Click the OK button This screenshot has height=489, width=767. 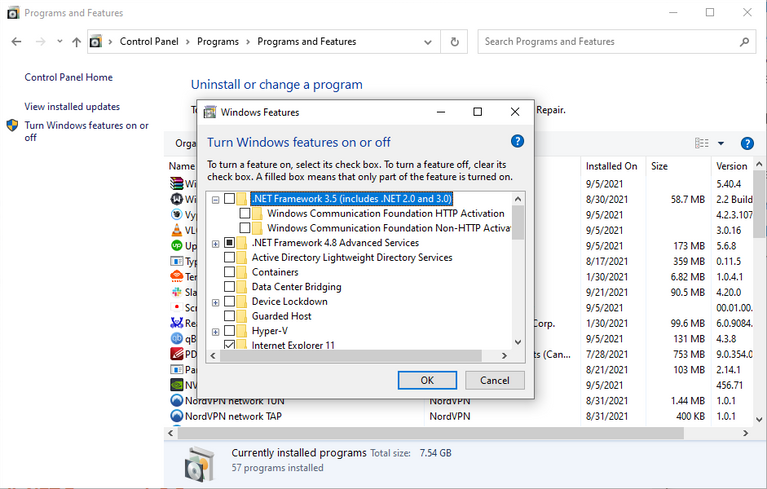click(427, 380)
